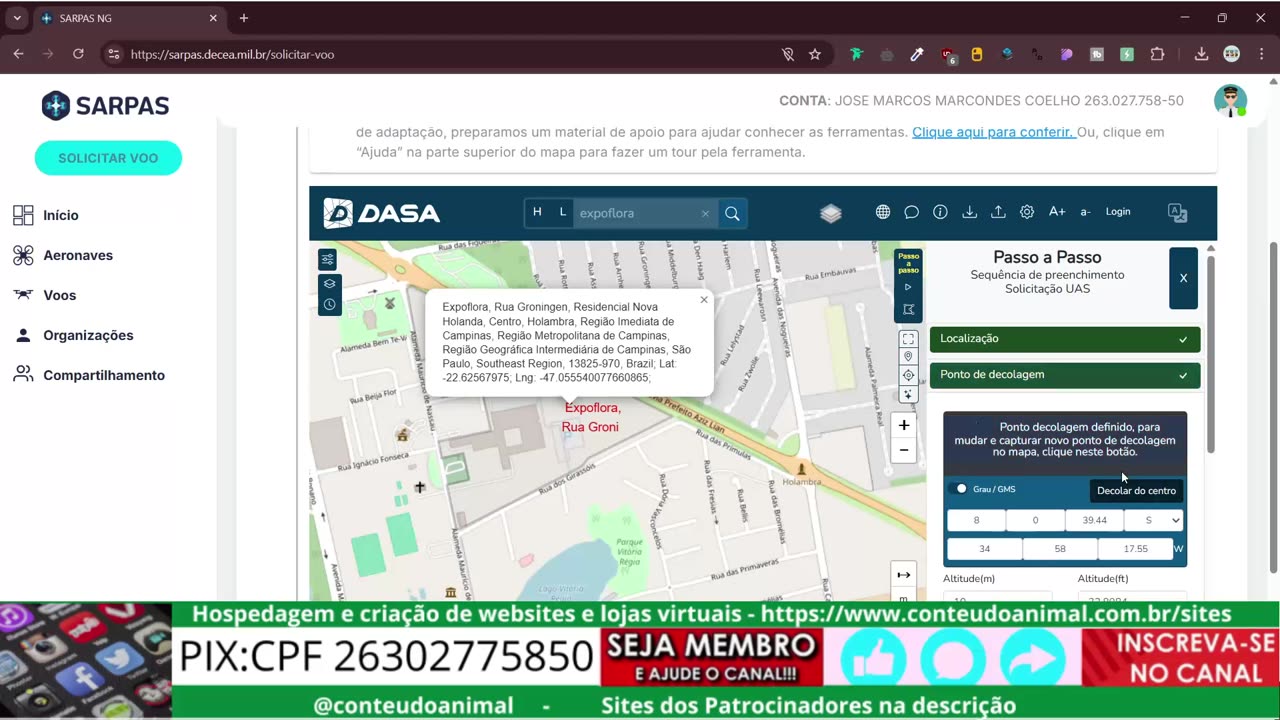Viewport: 1280px width, 720px height.
Task: Click longitude minutes field showing 58
Action: [1060, 548]
